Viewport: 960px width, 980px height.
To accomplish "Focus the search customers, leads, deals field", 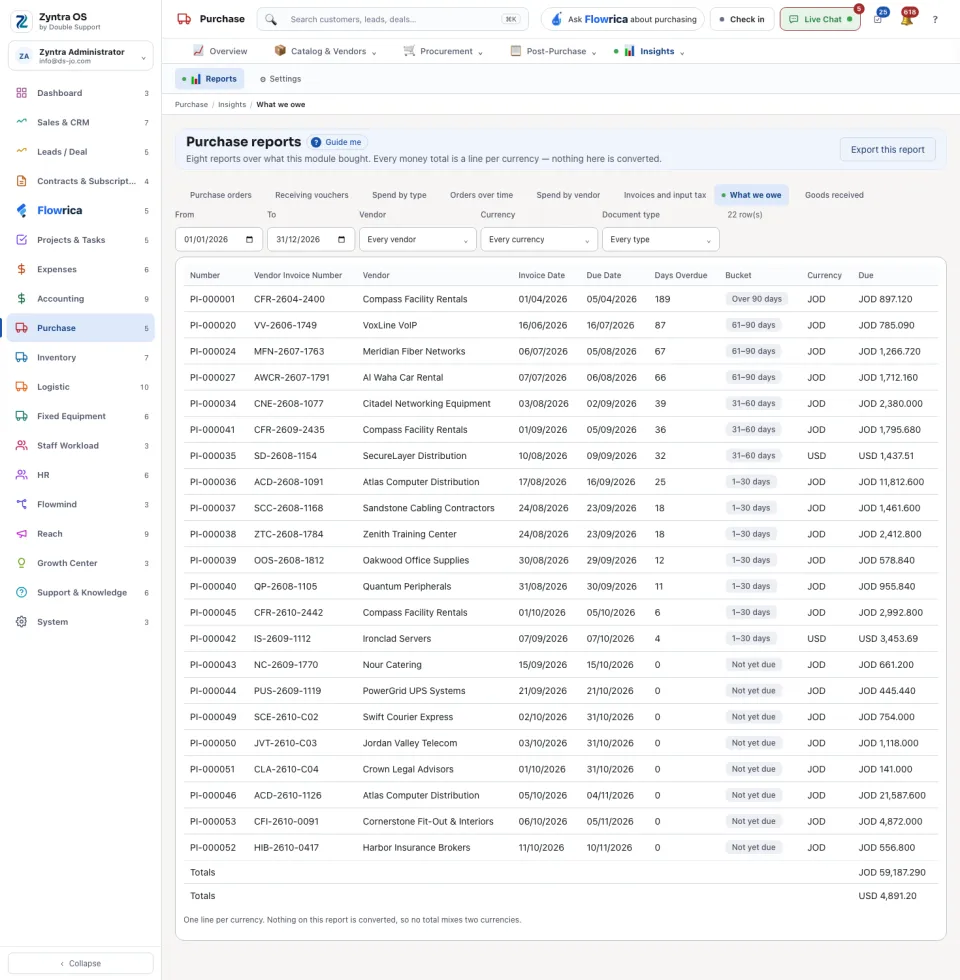I will (392, 19).
